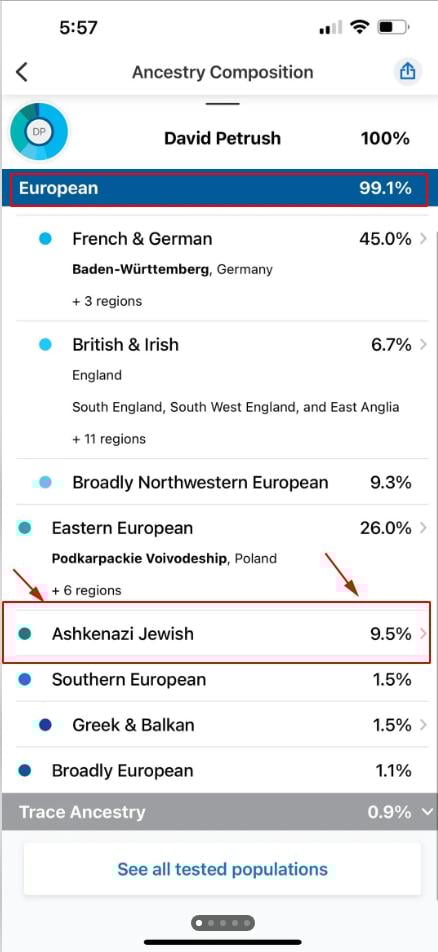Click the Ashkenazi Jewish color dot

point(25,634)
